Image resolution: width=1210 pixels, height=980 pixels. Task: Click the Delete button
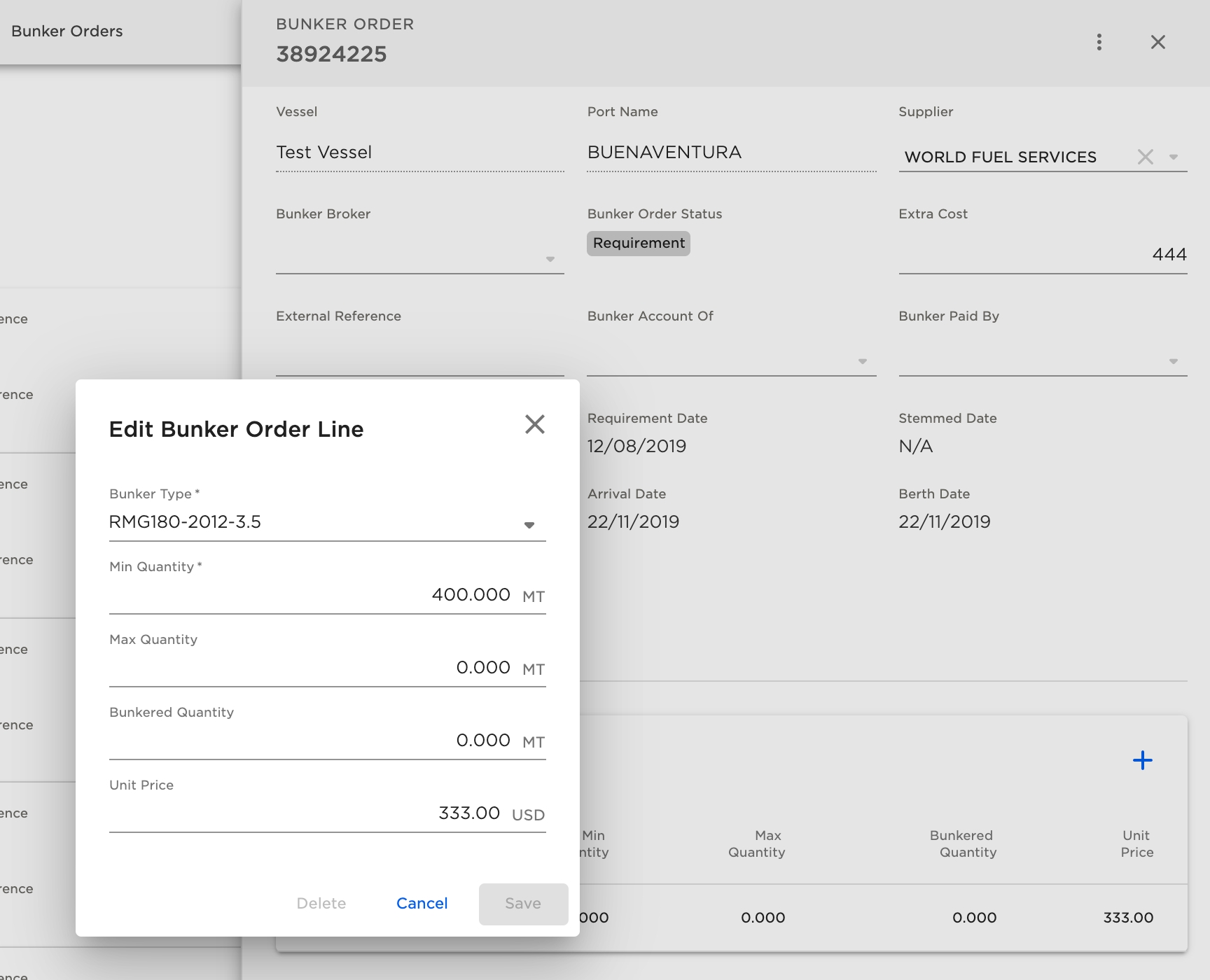click(x=321, y=904)
